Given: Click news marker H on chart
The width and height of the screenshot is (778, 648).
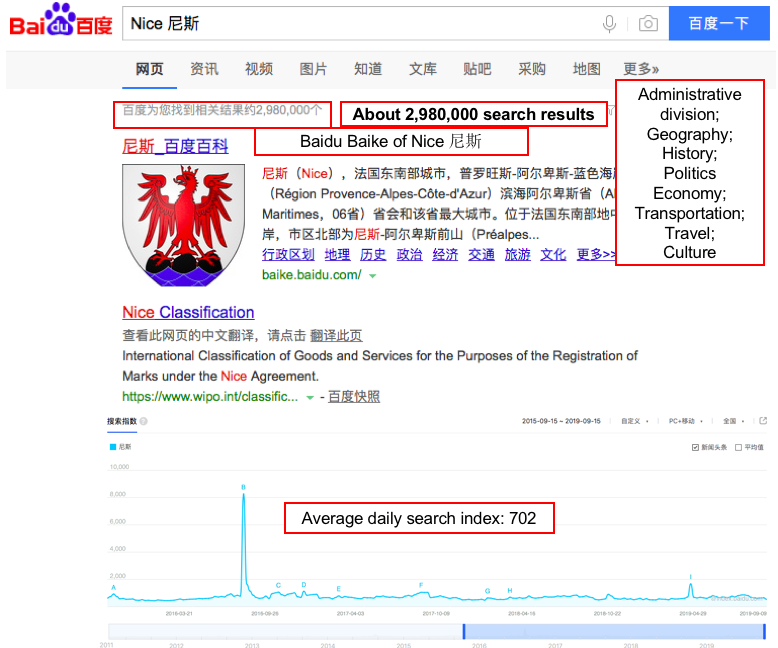Looking at the screenshot, I should click(510, 590).
